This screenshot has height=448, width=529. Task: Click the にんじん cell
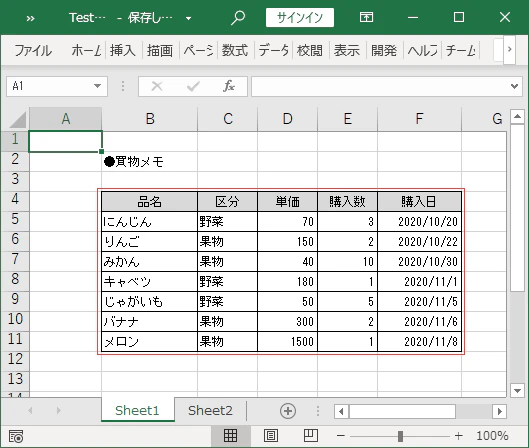149,222
